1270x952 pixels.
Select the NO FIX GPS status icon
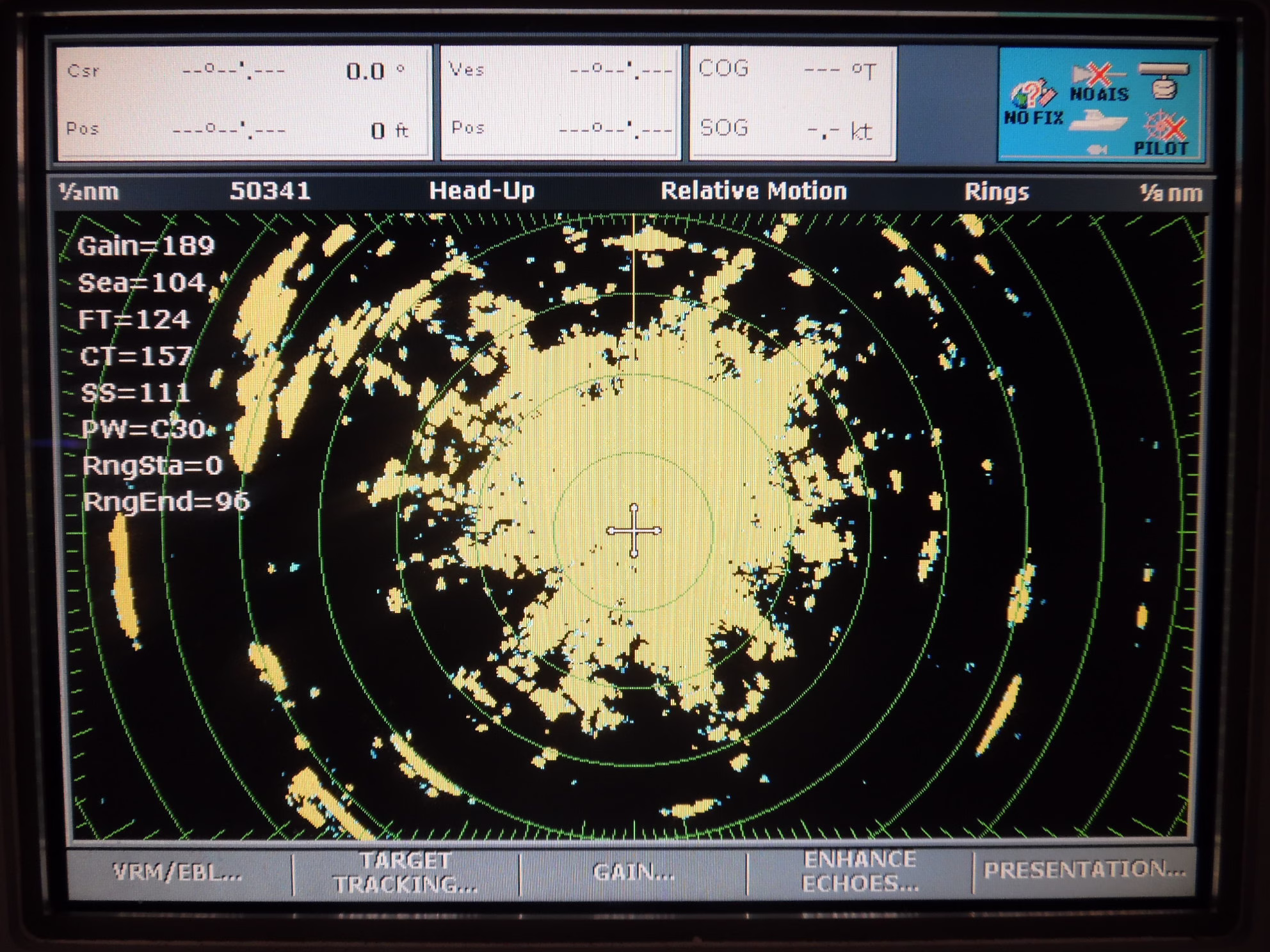(x=1033, y=102)
